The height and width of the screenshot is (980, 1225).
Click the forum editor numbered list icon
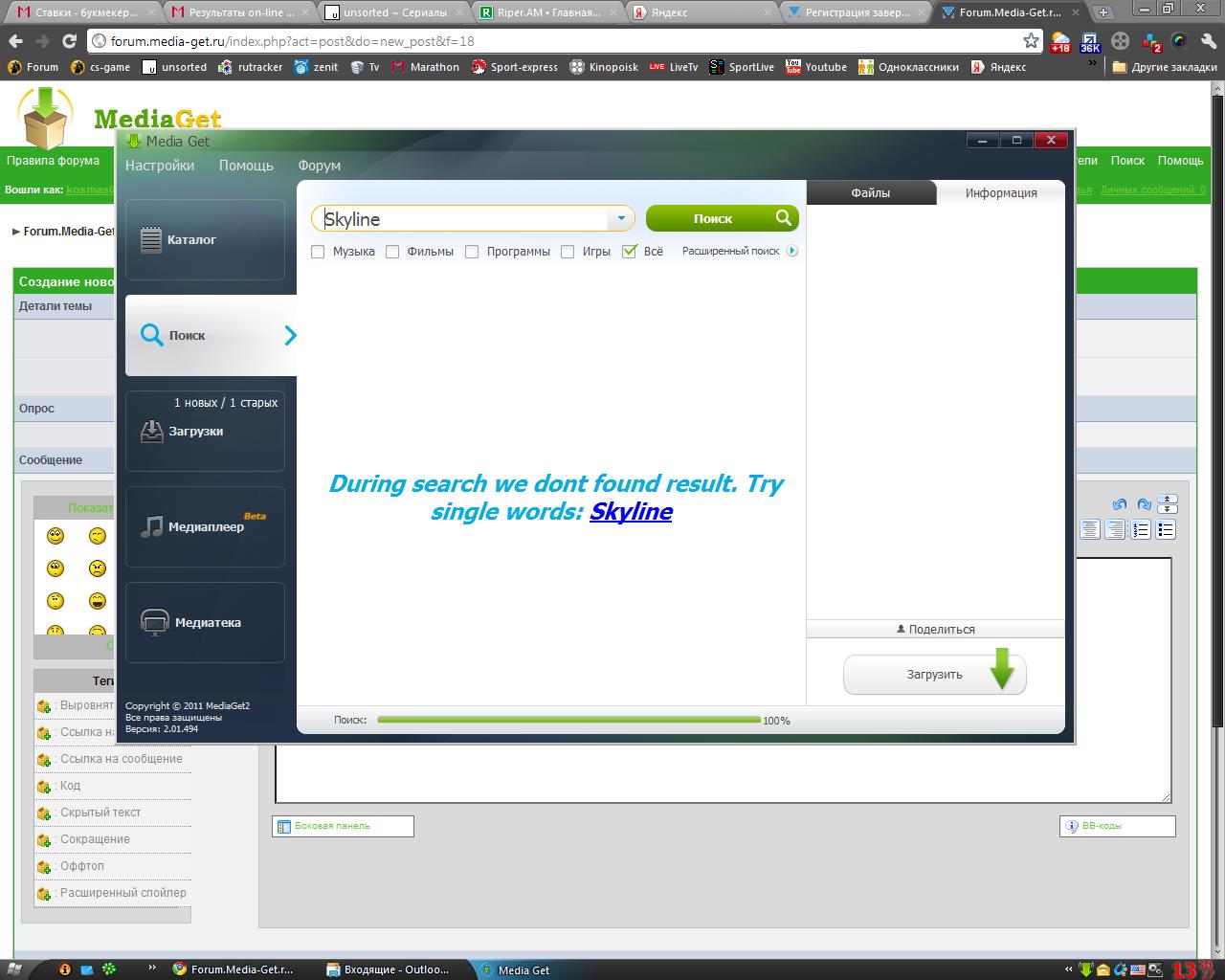coord(1141,529)
